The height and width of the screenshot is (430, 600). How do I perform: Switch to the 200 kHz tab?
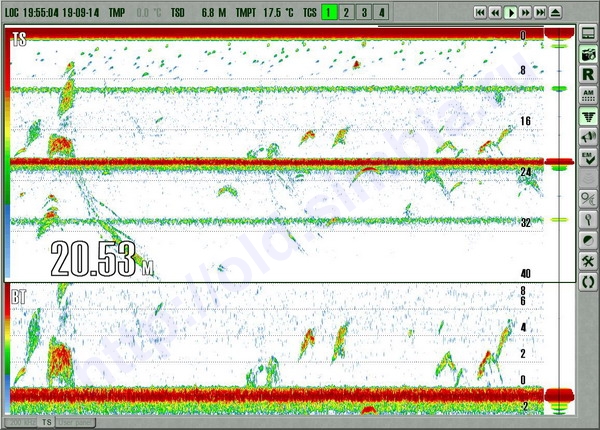point(22,424)
